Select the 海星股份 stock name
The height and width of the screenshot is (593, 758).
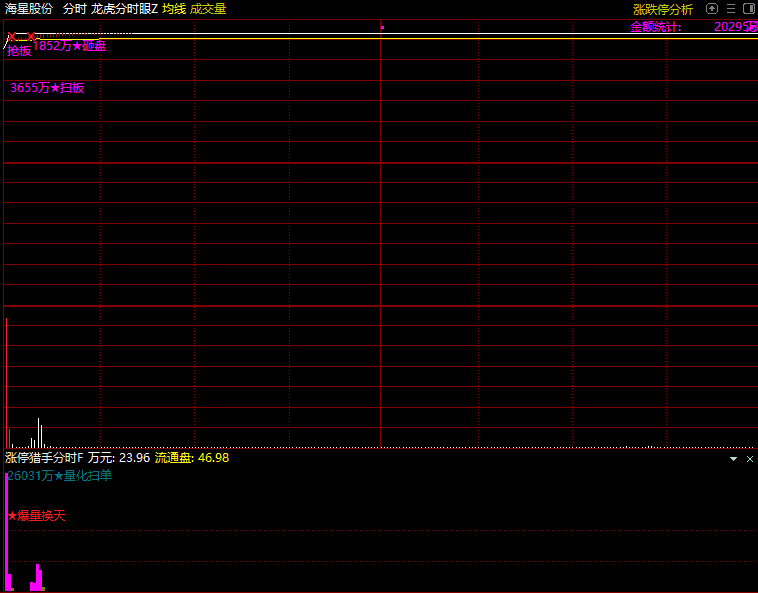pos(29,9)
